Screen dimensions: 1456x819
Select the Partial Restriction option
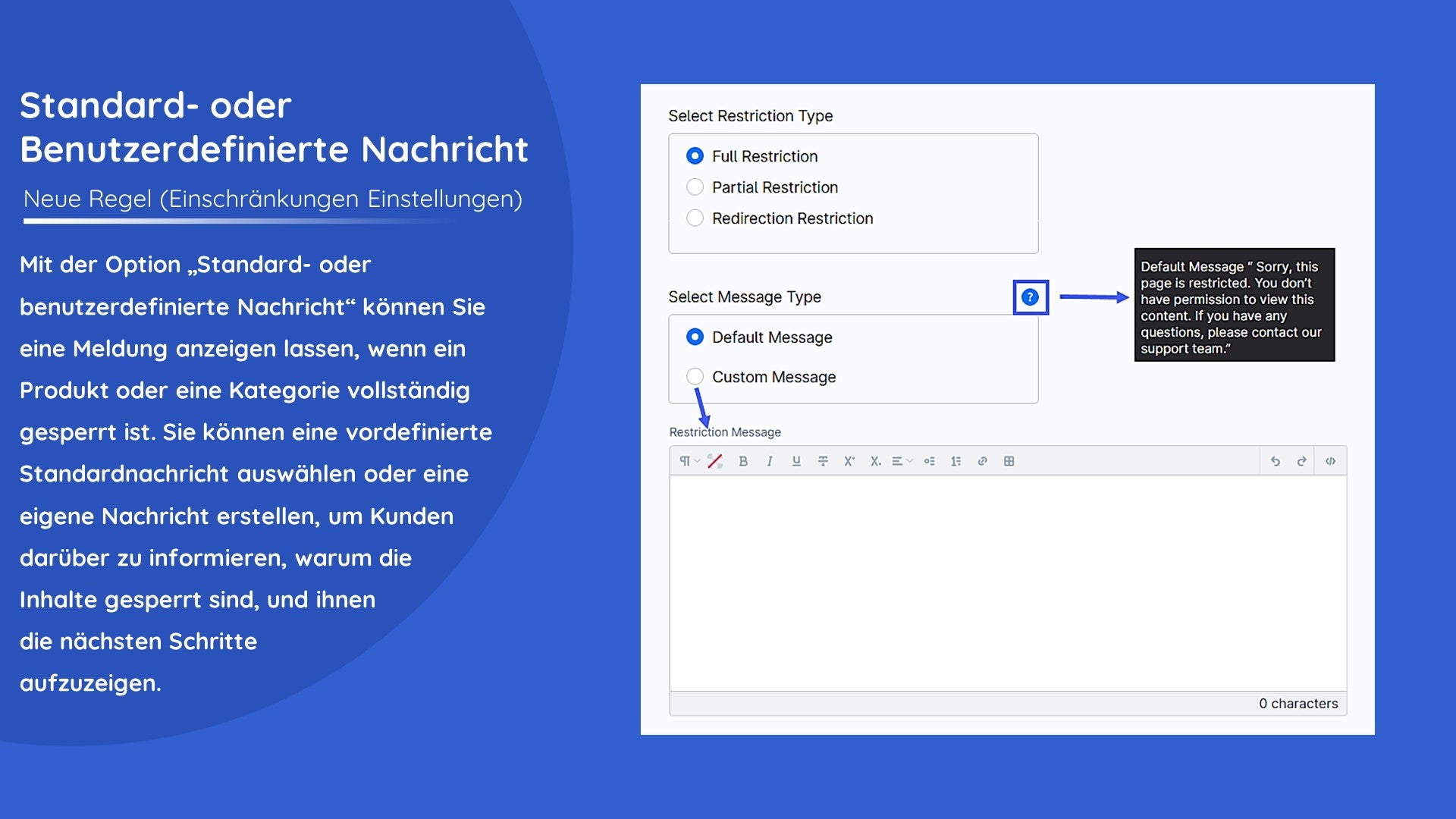[x=695, y=187]
